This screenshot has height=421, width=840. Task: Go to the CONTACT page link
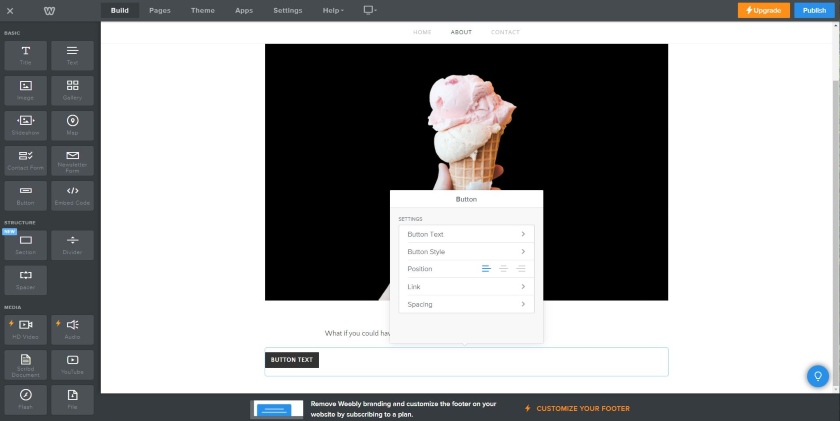pos(505,32)
